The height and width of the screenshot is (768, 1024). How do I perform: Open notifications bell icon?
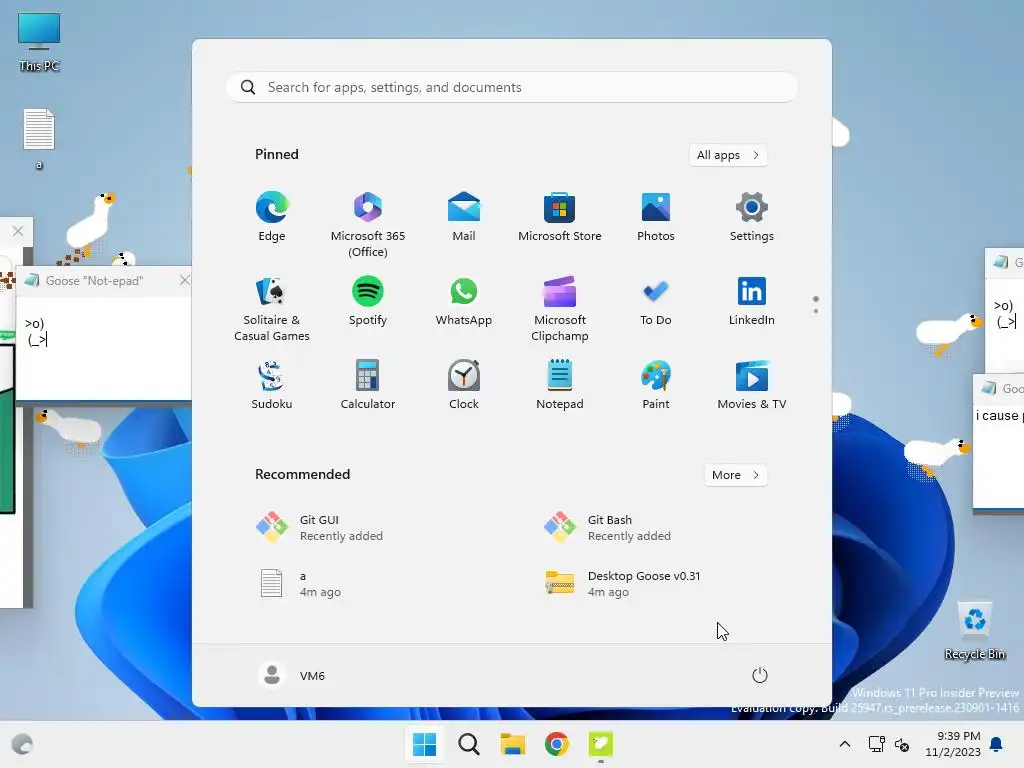(x=997, y=744)
